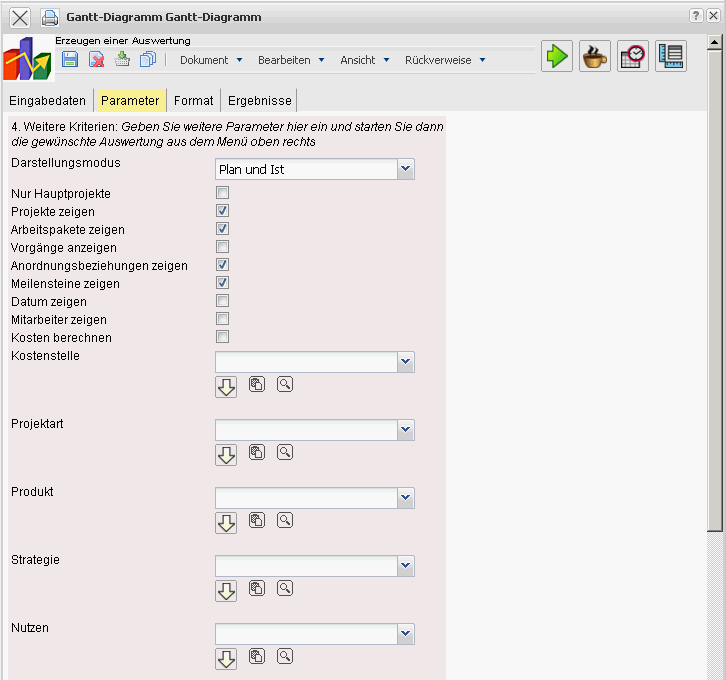Open the Bearbeiten menu
This screenshot has height=680, width=726.
[x=291, y=60]
